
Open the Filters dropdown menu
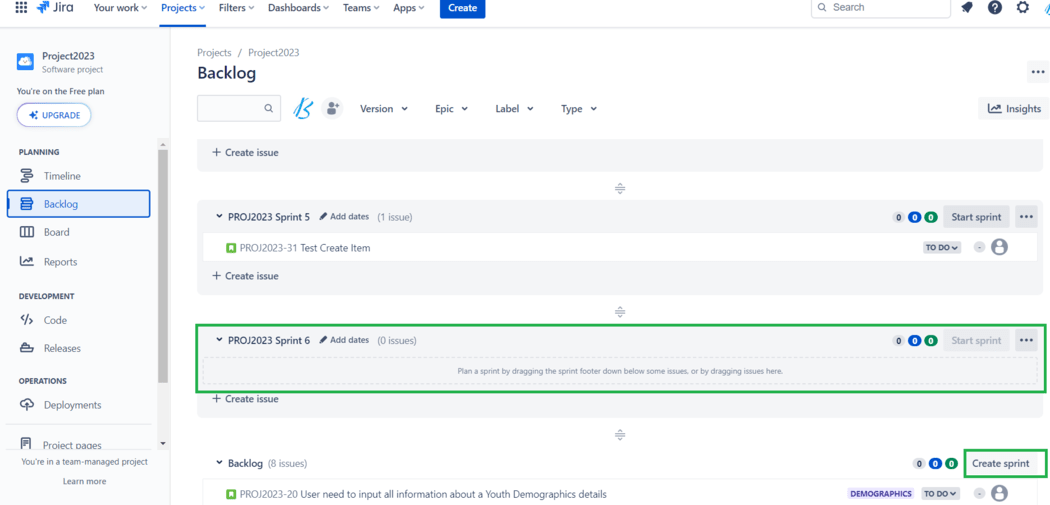click(x=236, y=8)
